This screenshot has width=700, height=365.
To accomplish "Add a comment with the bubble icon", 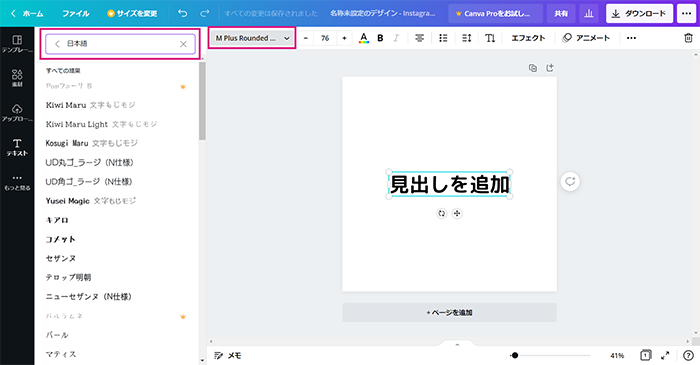I will tap(570, 182).
